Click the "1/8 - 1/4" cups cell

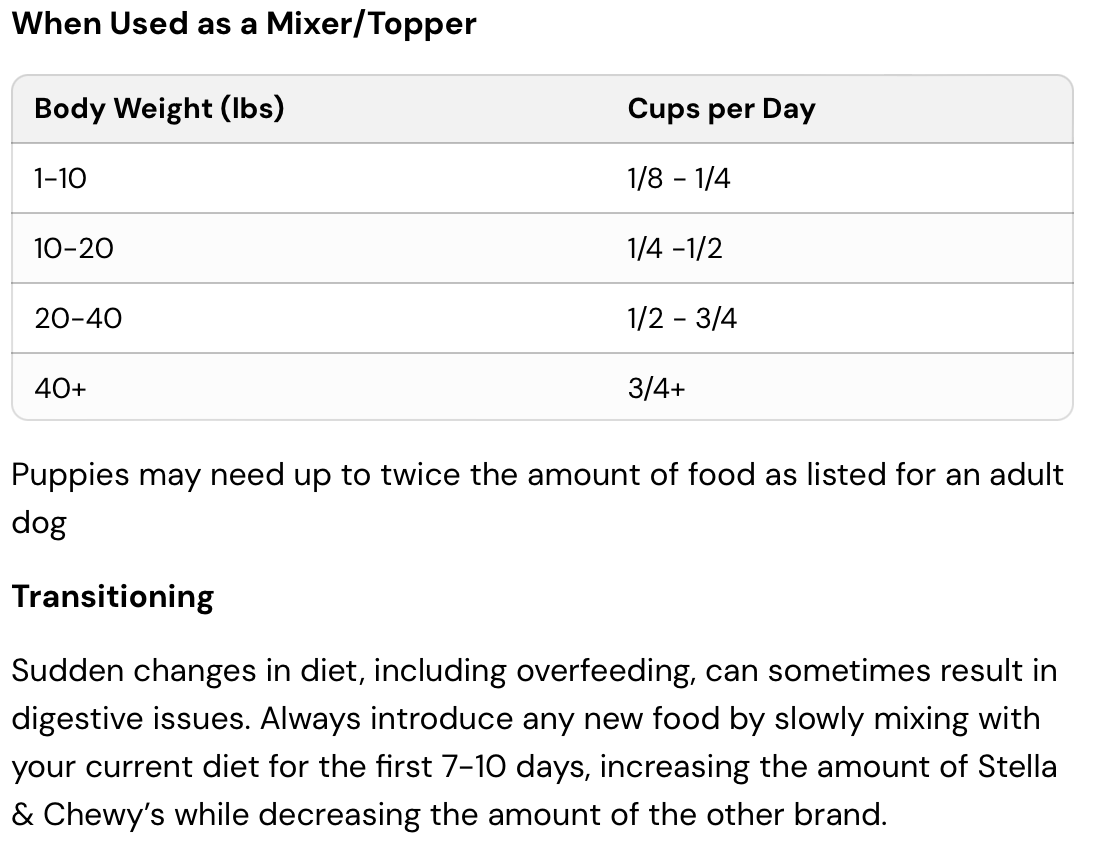(679, 179)
